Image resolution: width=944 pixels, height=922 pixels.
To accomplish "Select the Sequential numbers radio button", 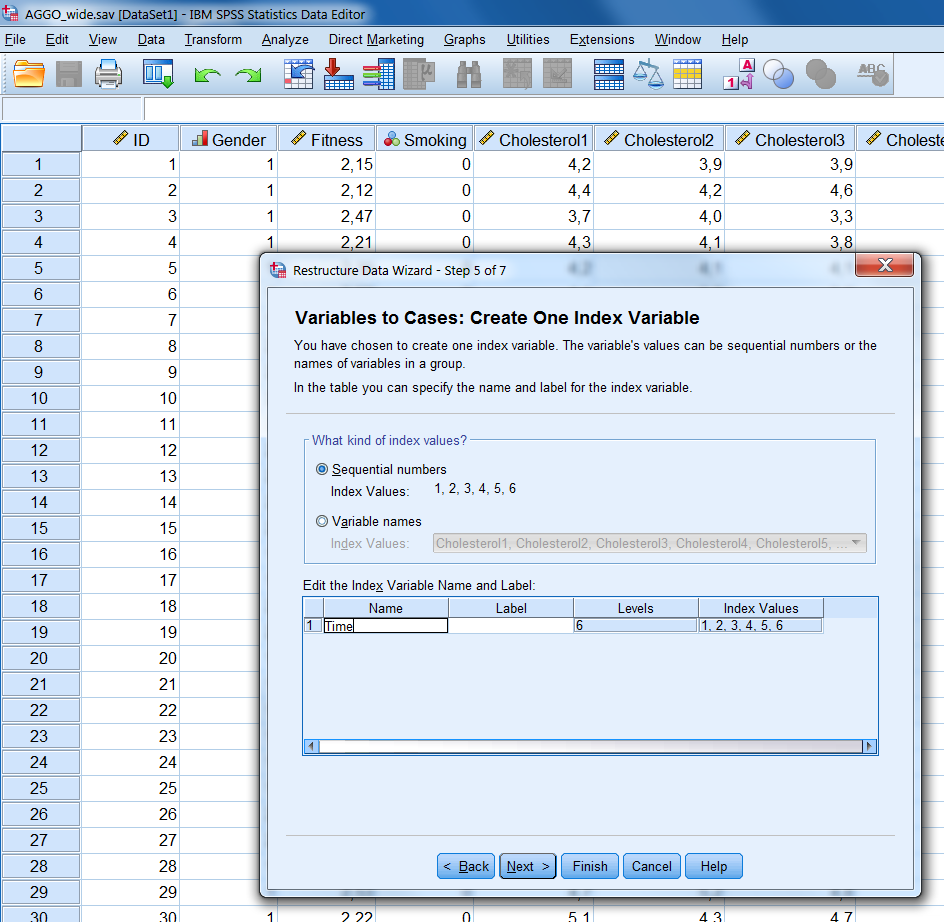I will pos(322,468).
